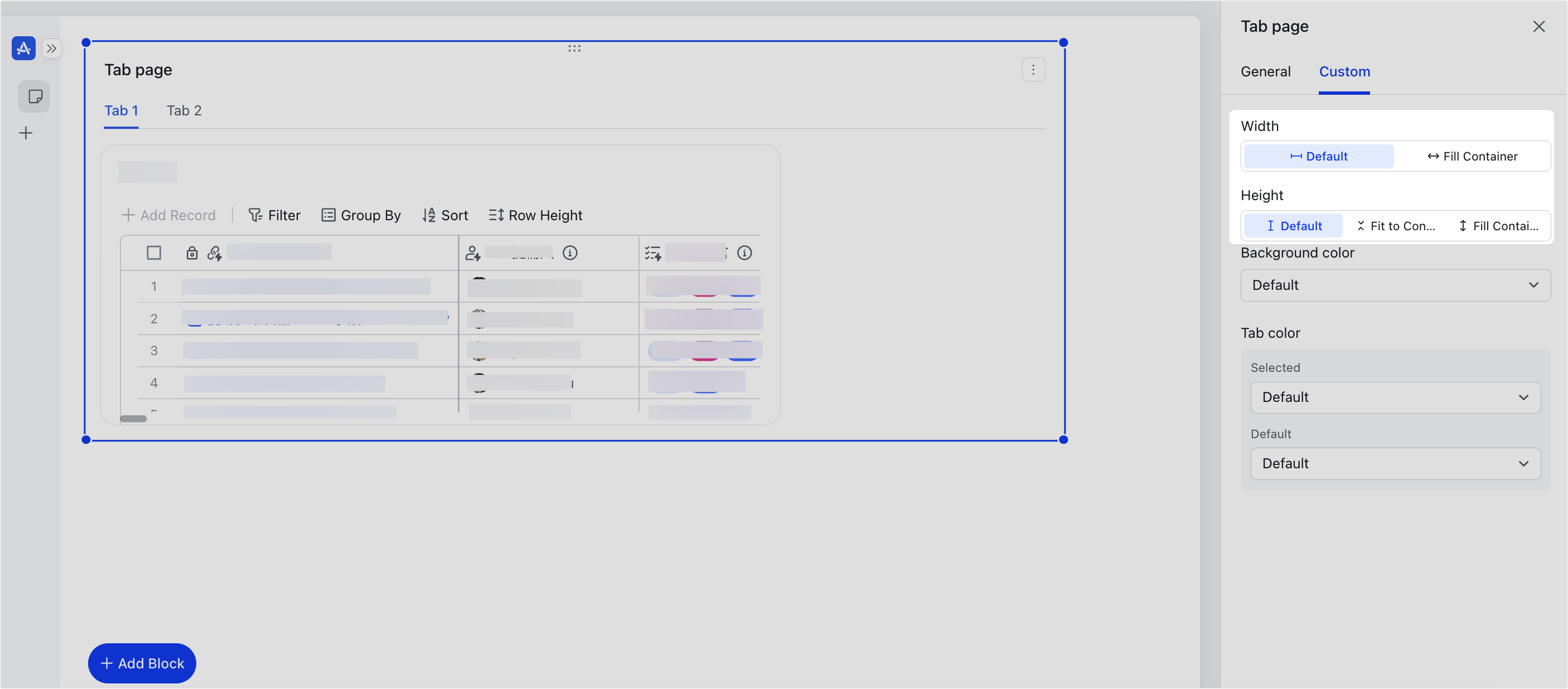Image resolution: width=1568 pixels, height=689 pixels.
Task: Click the table horizontal scrollbar thumb
Action: pos(133,418)
